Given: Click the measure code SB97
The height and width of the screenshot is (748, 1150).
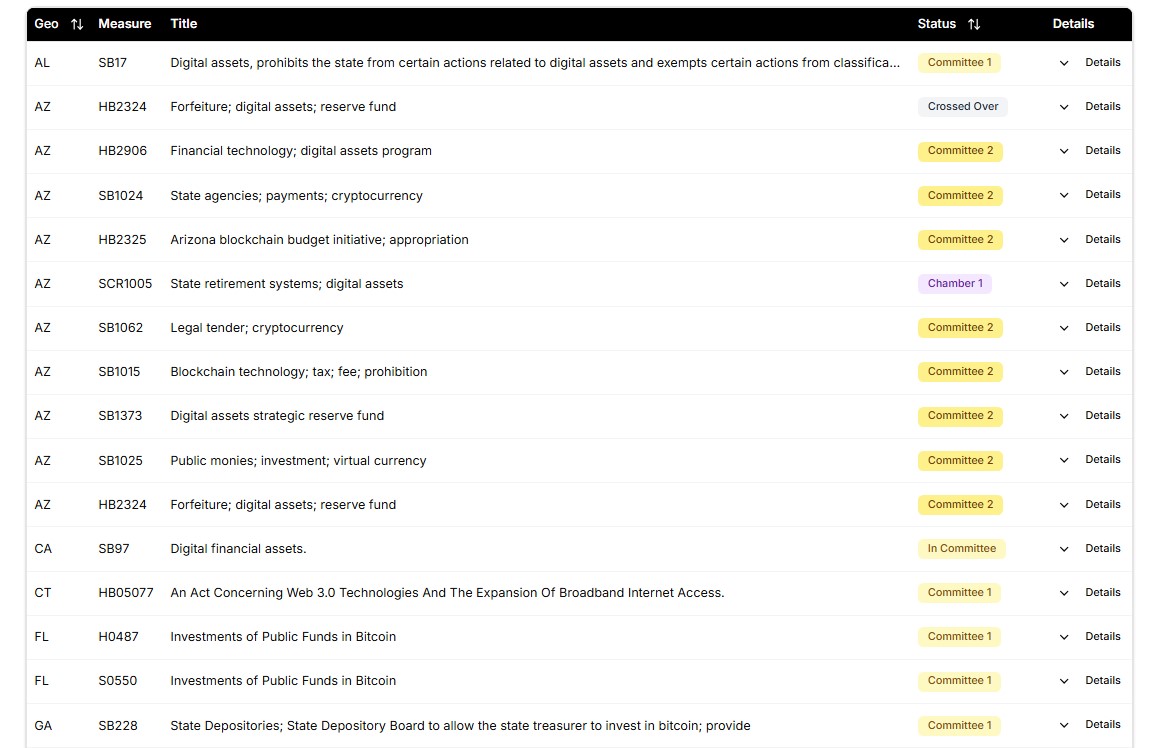Looking at the screenshot, I should pyautogui.click(x=114, y=549).
